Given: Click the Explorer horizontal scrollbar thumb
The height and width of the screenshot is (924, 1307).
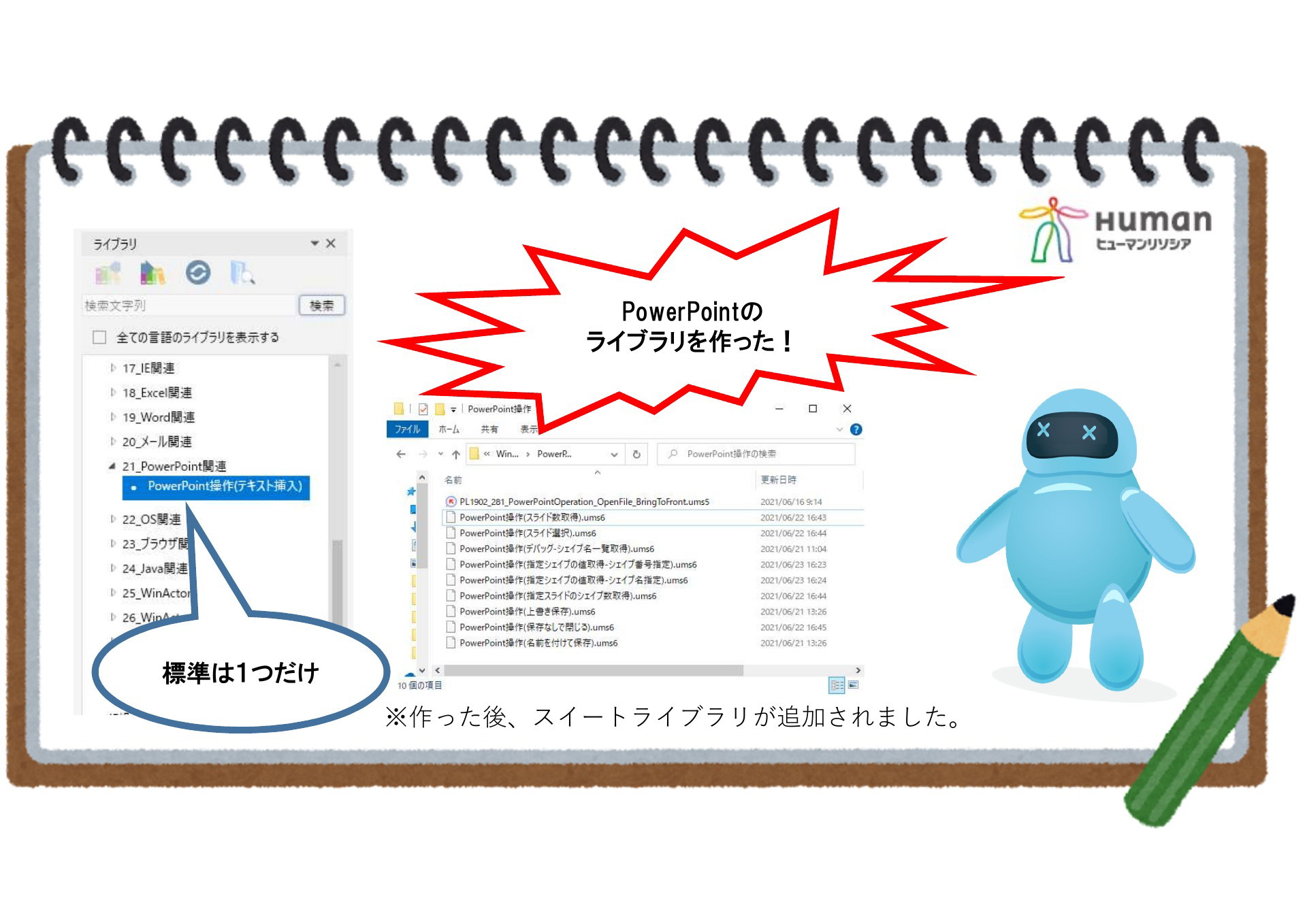Looking at the screenshot, I should click(592, 670).
